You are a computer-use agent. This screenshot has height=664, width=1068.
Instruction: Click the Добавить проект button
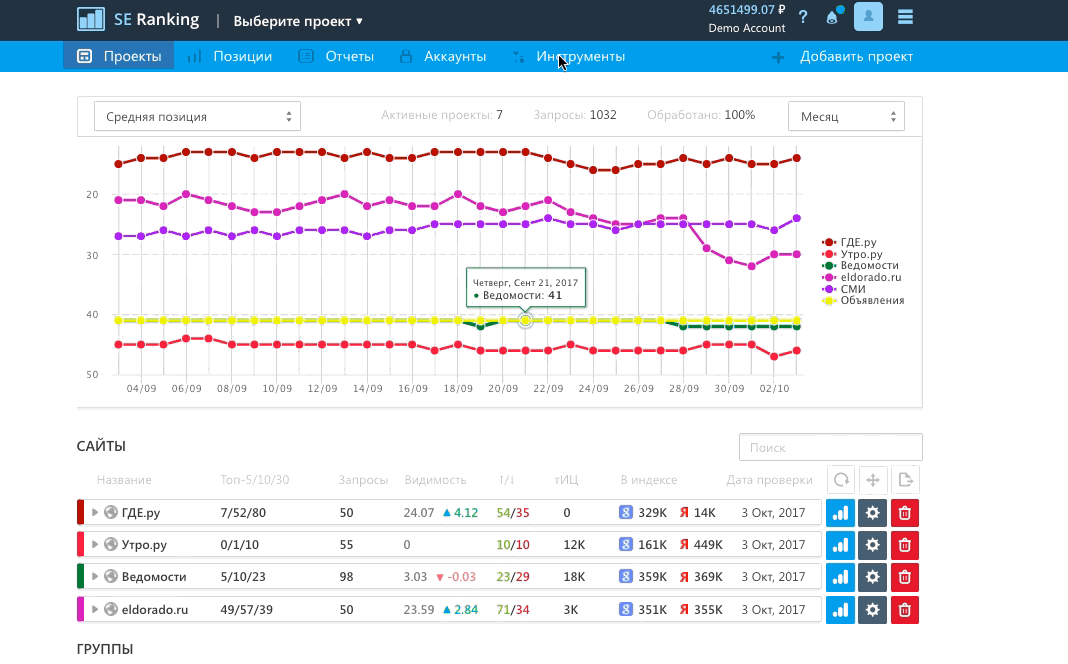pos(843,57)
